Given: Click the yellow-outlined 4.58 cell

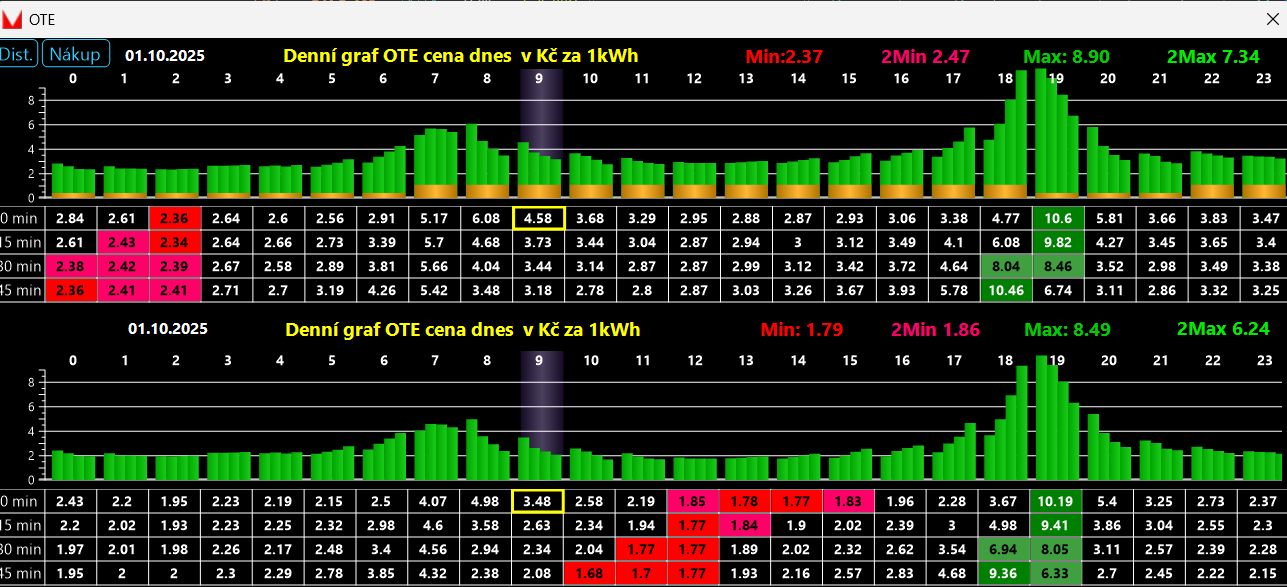Looking at the screenshot, I should click(539, 218).
